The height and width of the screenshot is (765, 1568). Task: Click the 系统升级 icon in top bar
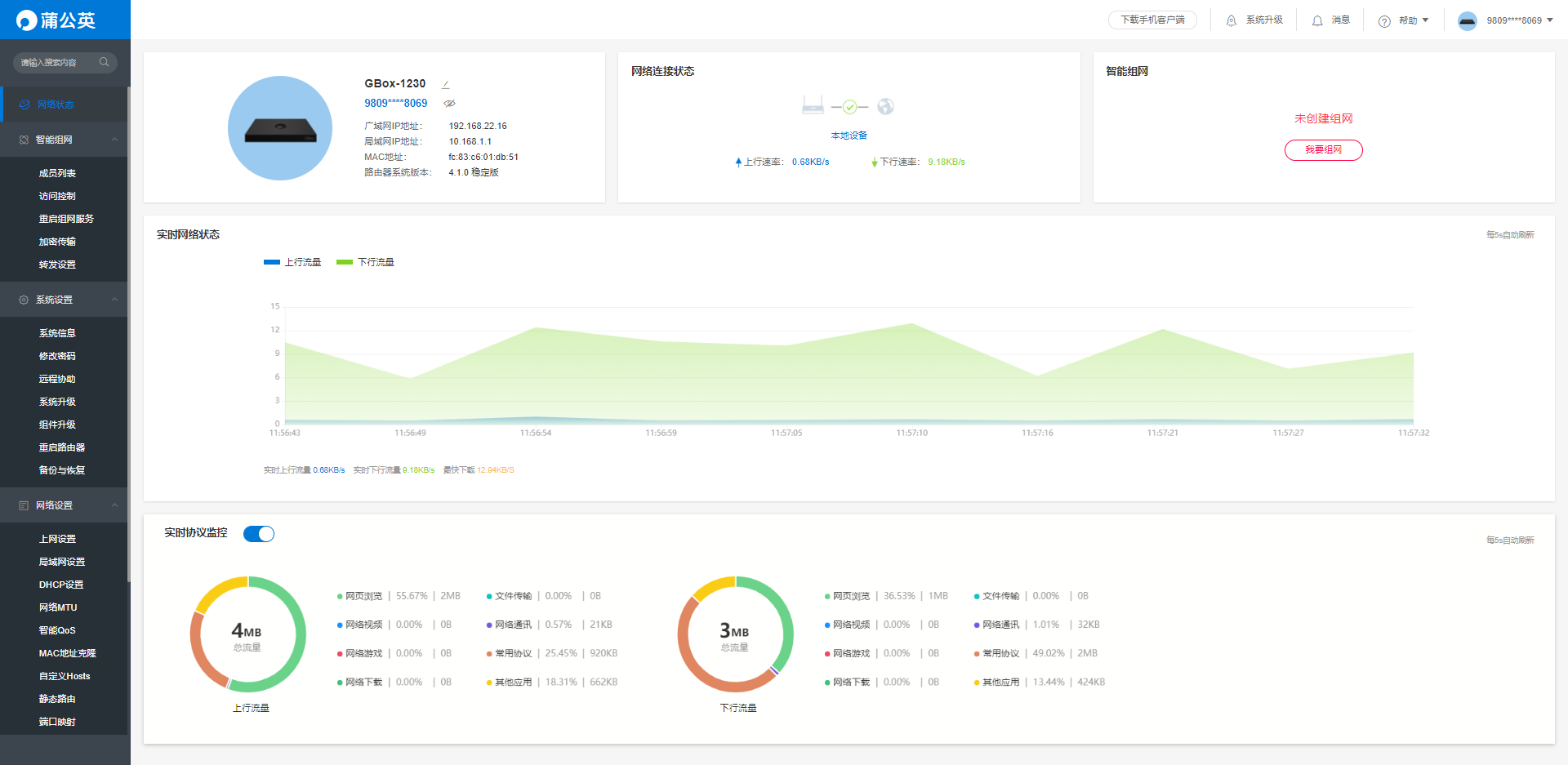(1232, 20)
